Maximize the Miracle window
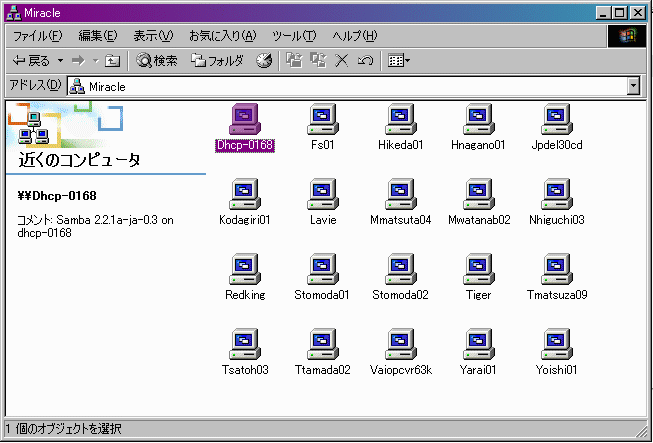The height and width of the screenshot is (443, 653). click(620, 13)
